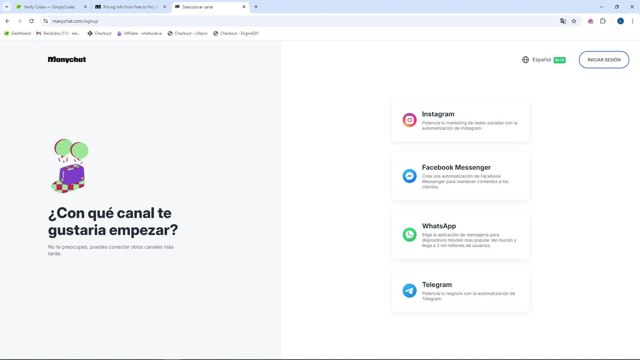Open the Chrome three-dot menu
The width and height of the screenshot is (640, 360).
[x=632, y=21]
